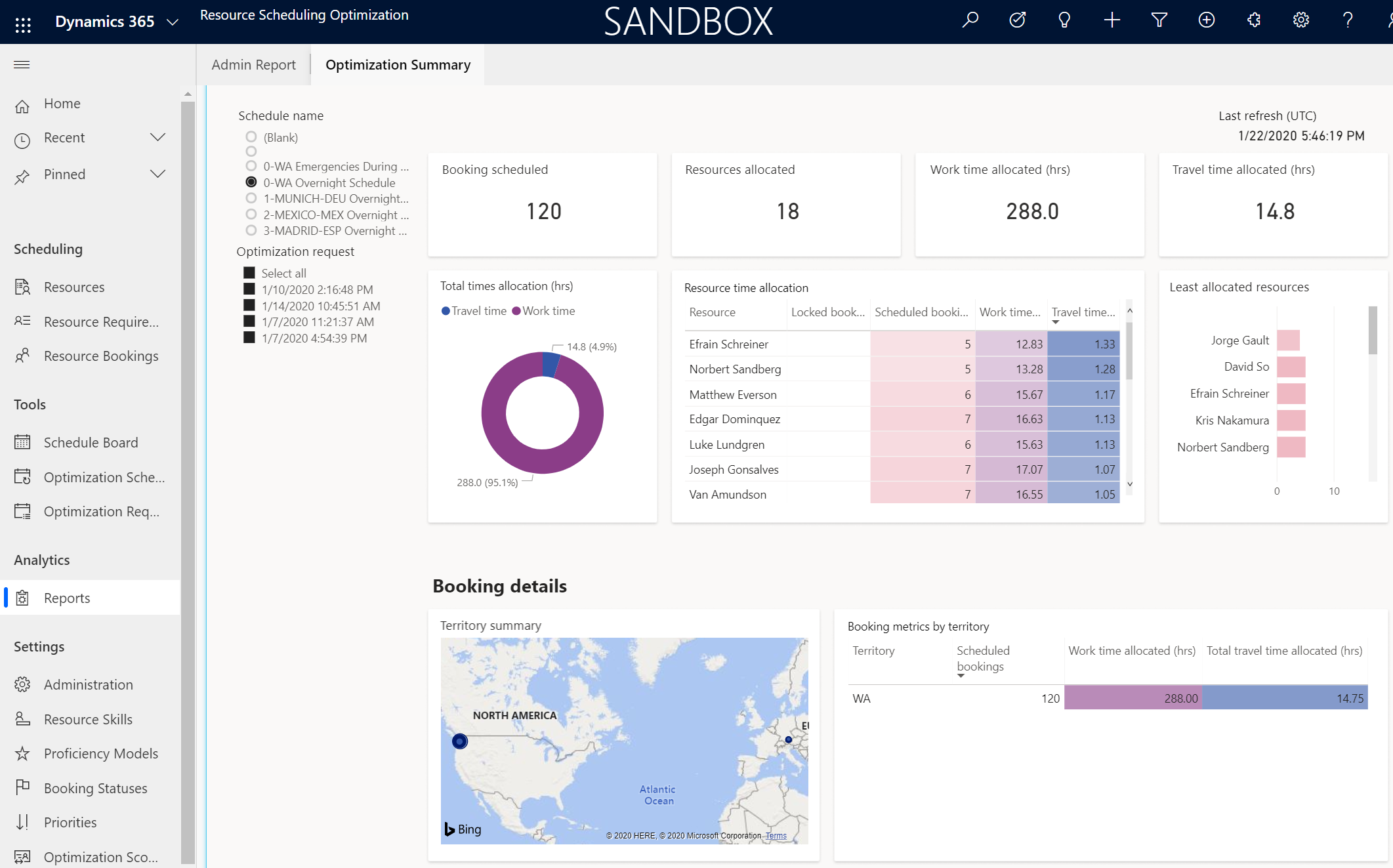
Task: Open Reports under Analytics section
Action: [x=66, y=598]
